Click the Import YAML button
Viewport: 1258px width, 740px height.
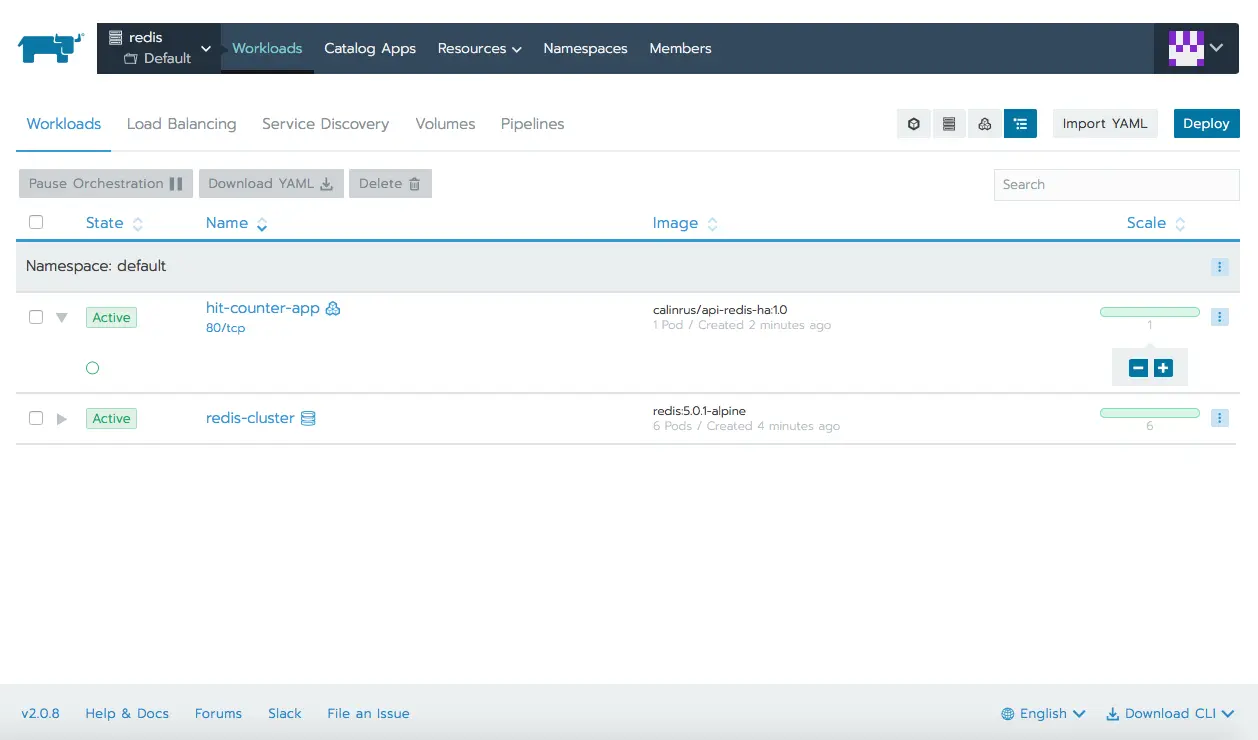click(x=1105, y=124)
